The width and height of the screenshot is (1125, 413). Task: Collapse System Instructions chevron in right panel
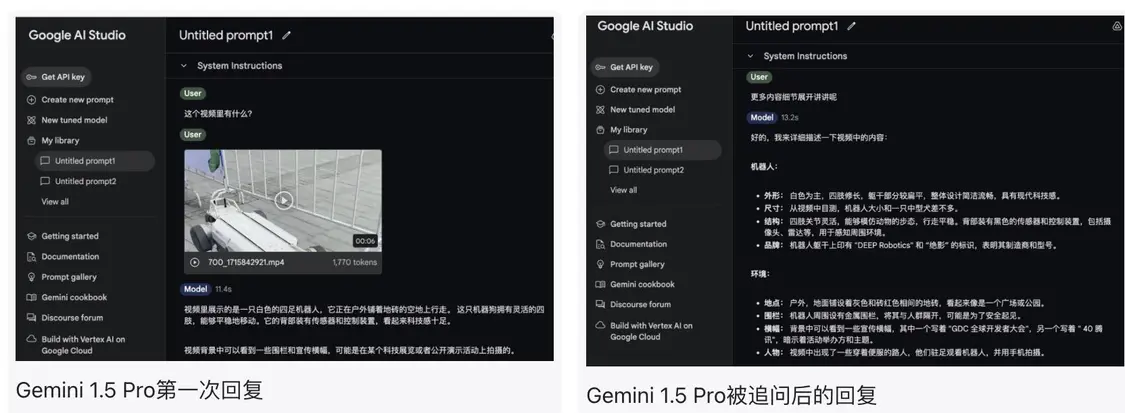(750, 56)
